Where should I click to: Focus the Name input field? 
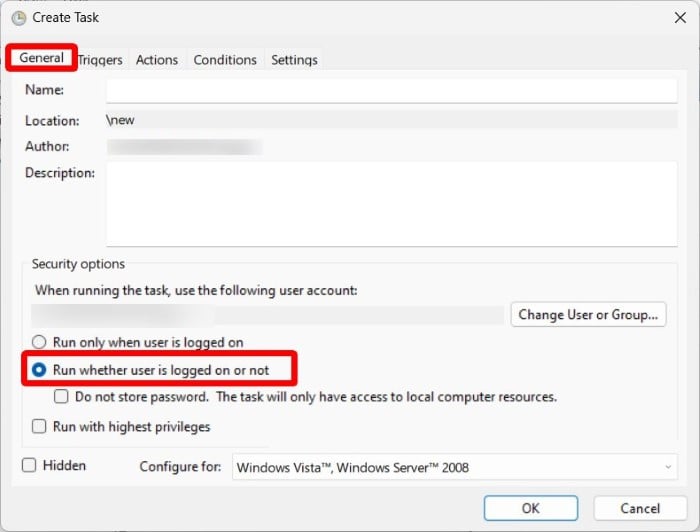(392, 91)
